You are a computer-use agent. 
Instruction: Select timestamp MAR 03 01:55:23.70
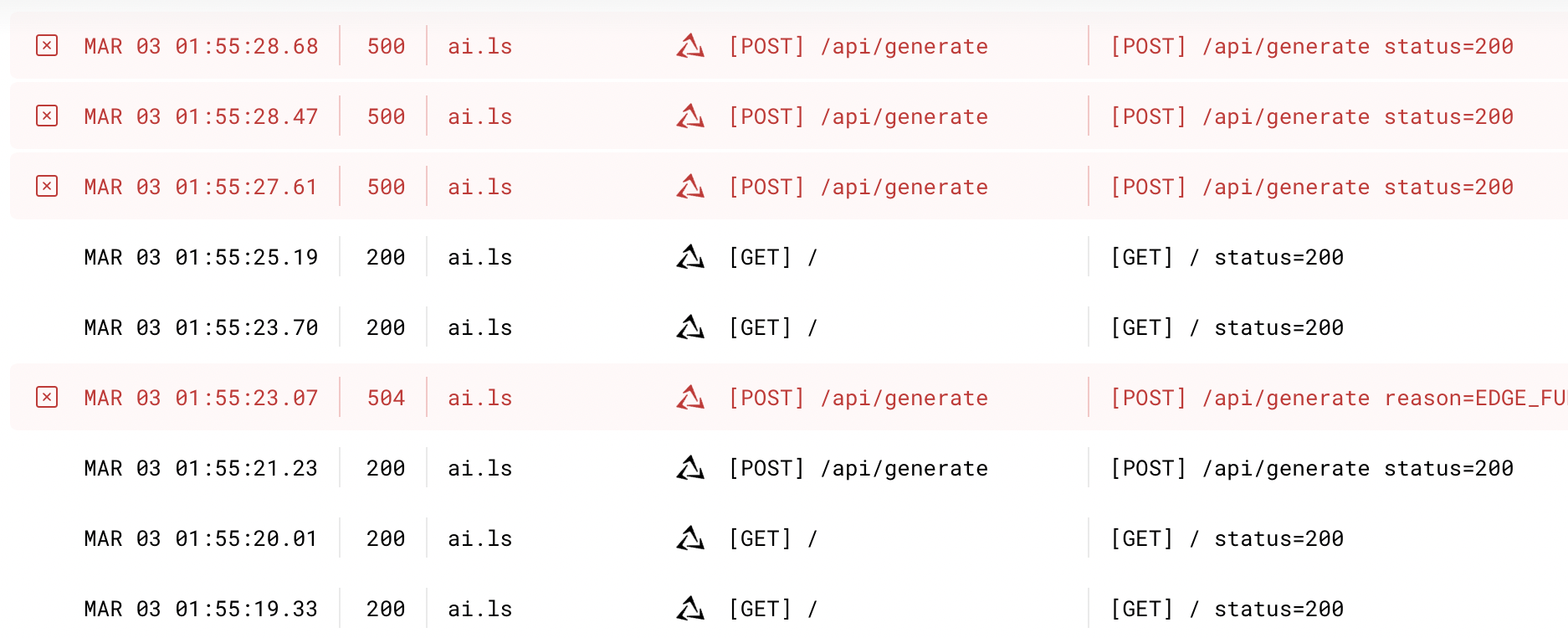tap(201, 327)
